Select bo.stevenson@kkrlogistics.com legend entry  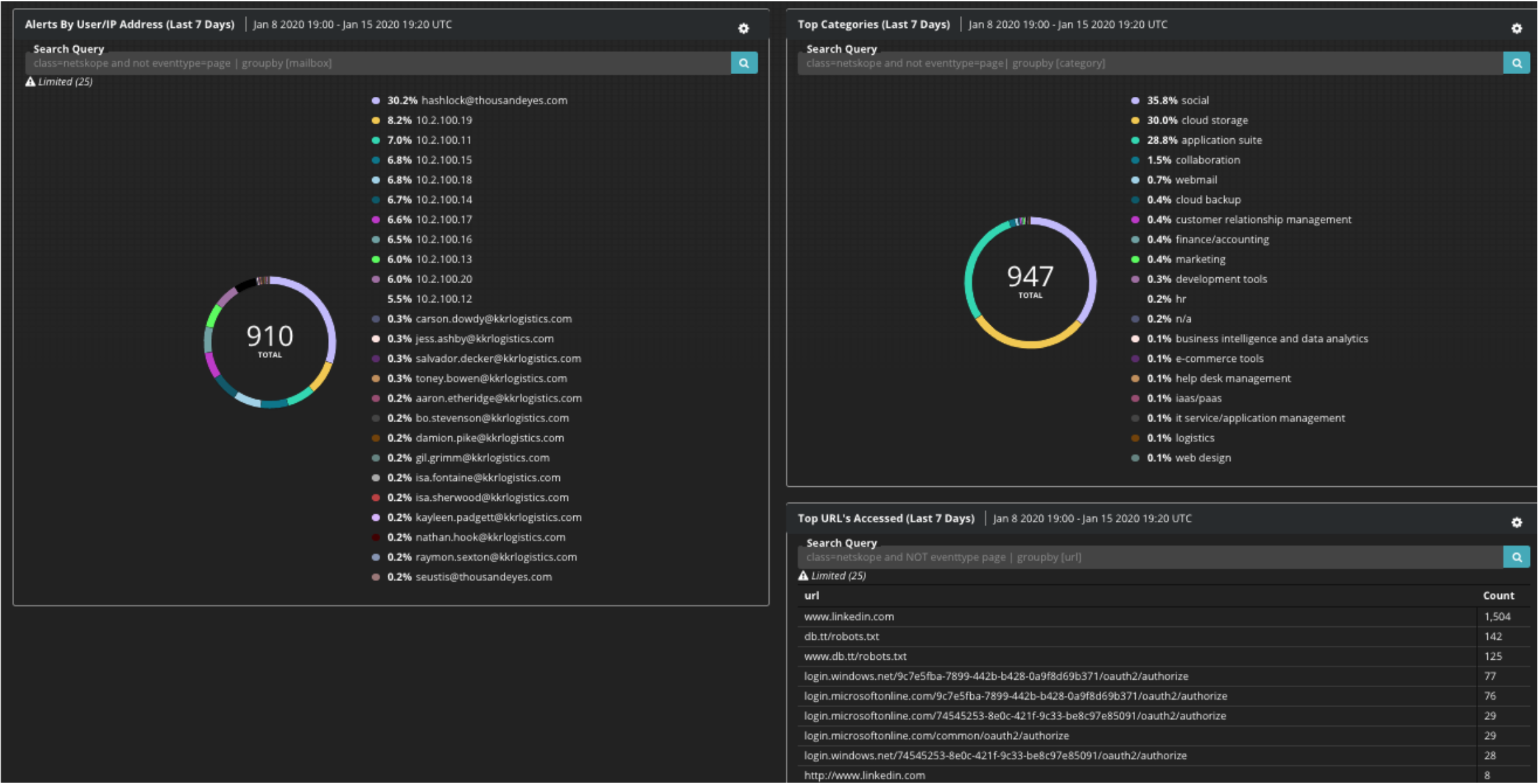tap(470, 418)
